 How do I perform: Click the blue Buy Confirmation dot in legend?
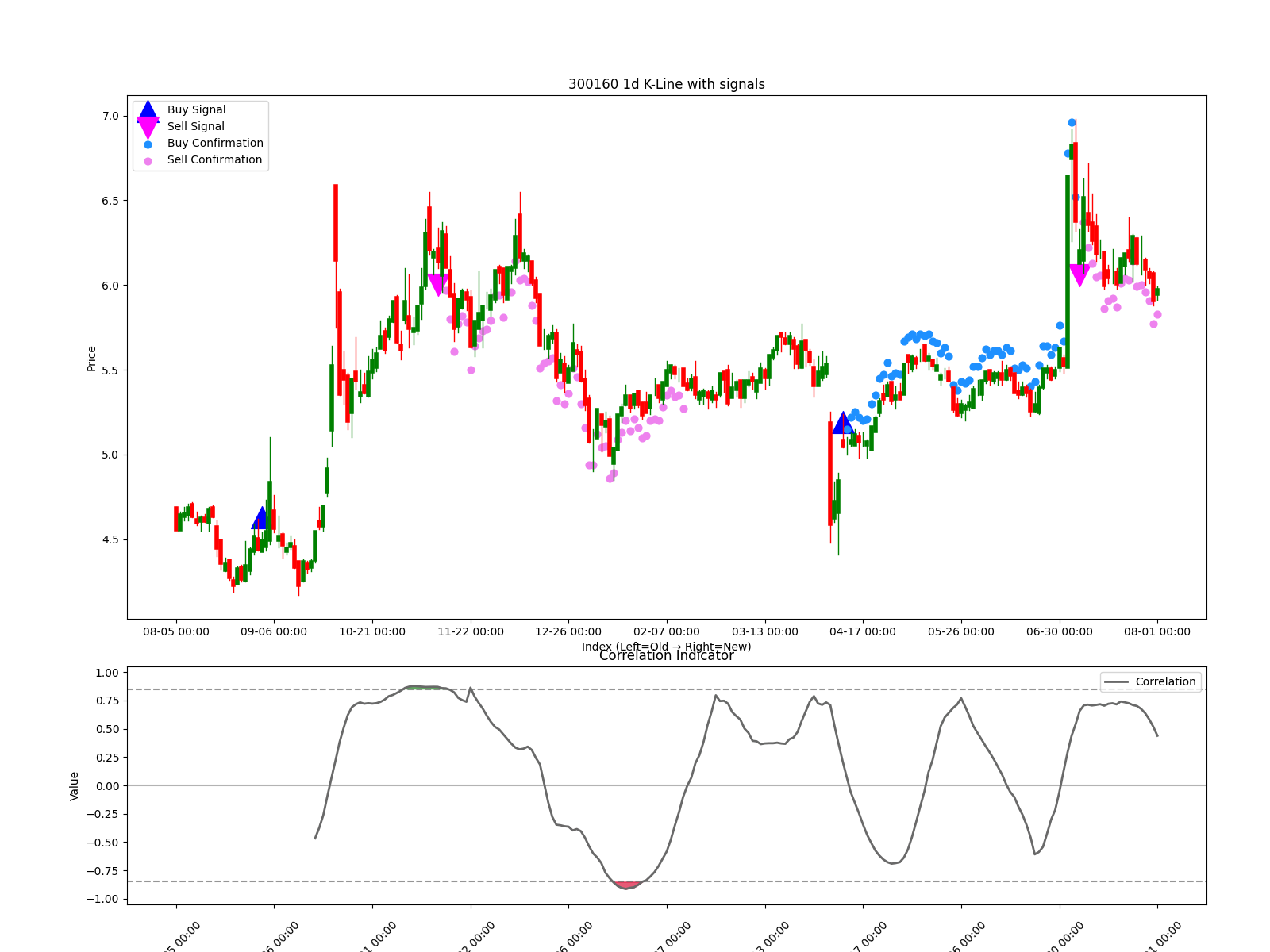148,144
